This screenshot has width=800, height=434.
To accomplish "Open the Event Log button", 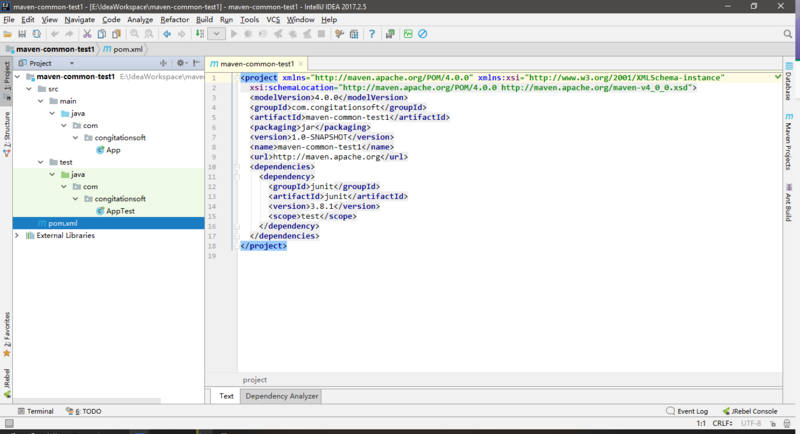I will tap(687, 411).
